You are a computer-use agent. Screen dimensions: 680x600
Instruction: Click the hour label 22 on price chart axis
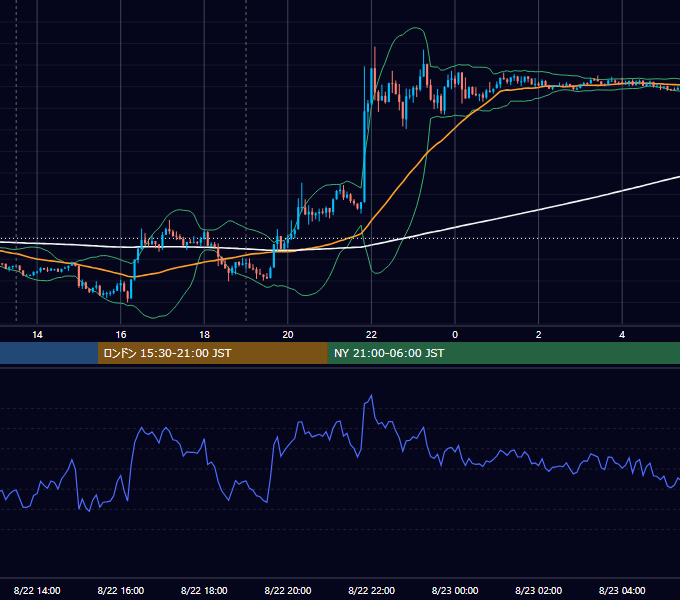coord(371,335)
